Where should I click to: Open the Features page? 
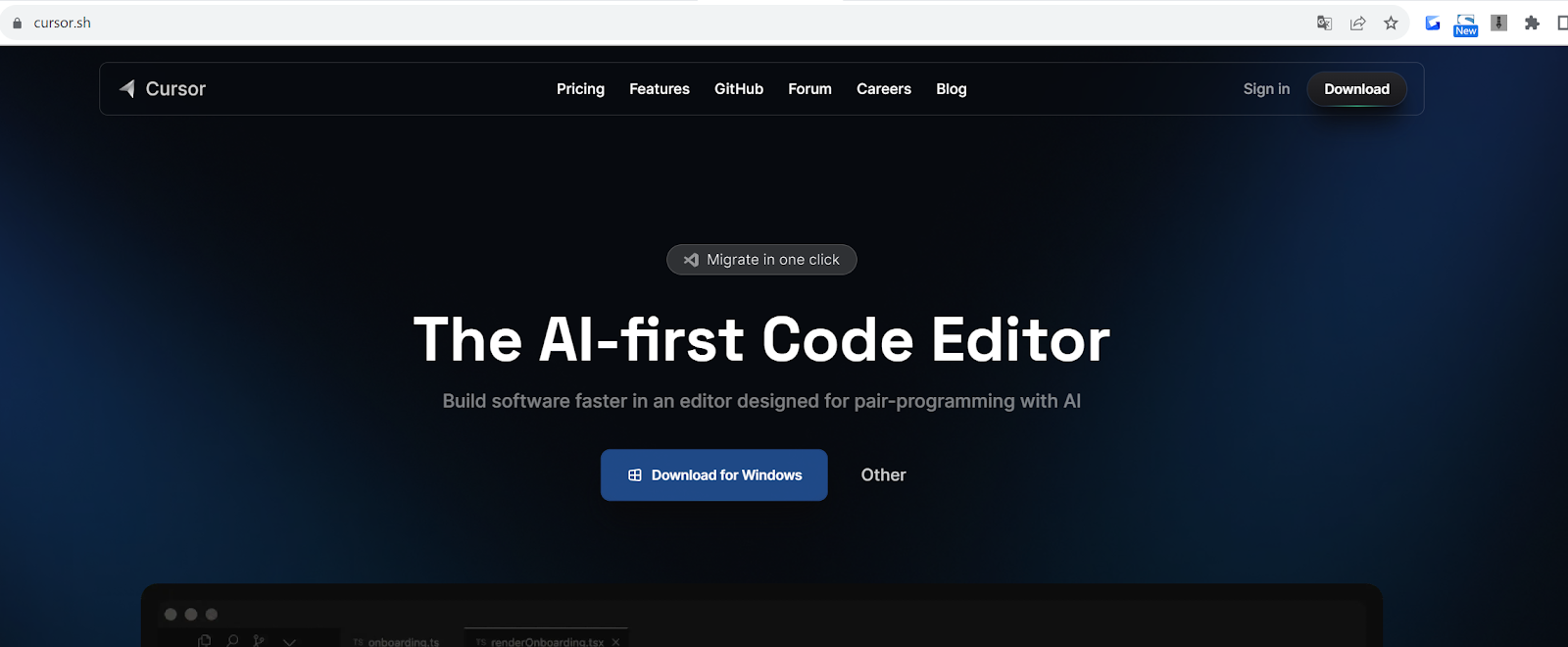(x=660, y=89)
